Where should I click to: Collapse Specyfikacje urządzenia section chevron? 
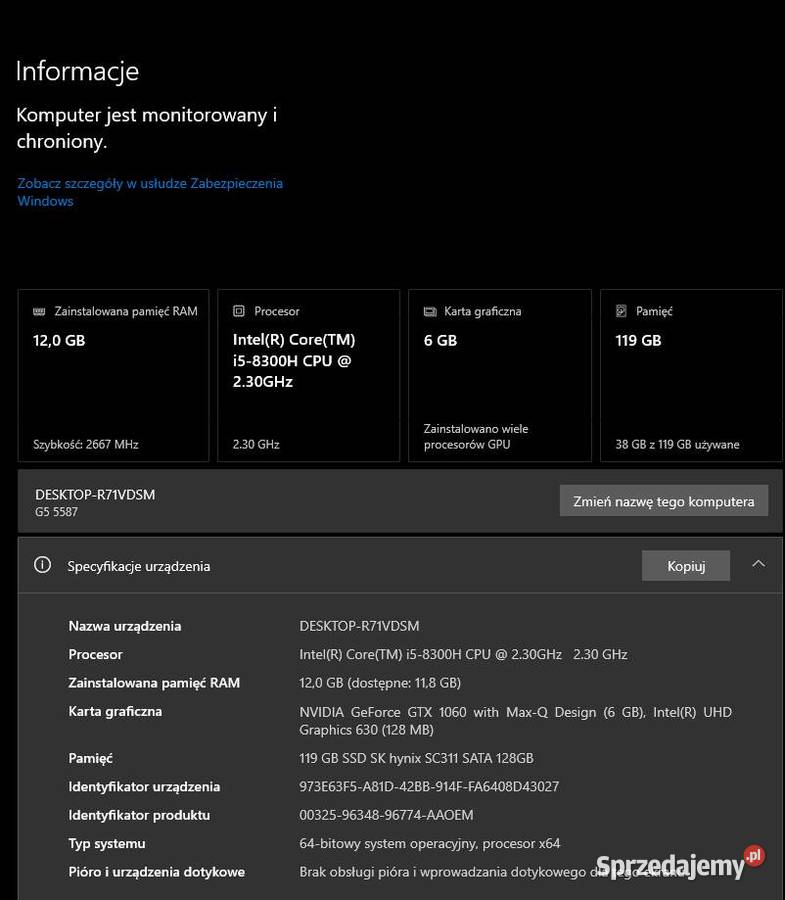click(x=758, y=564)
